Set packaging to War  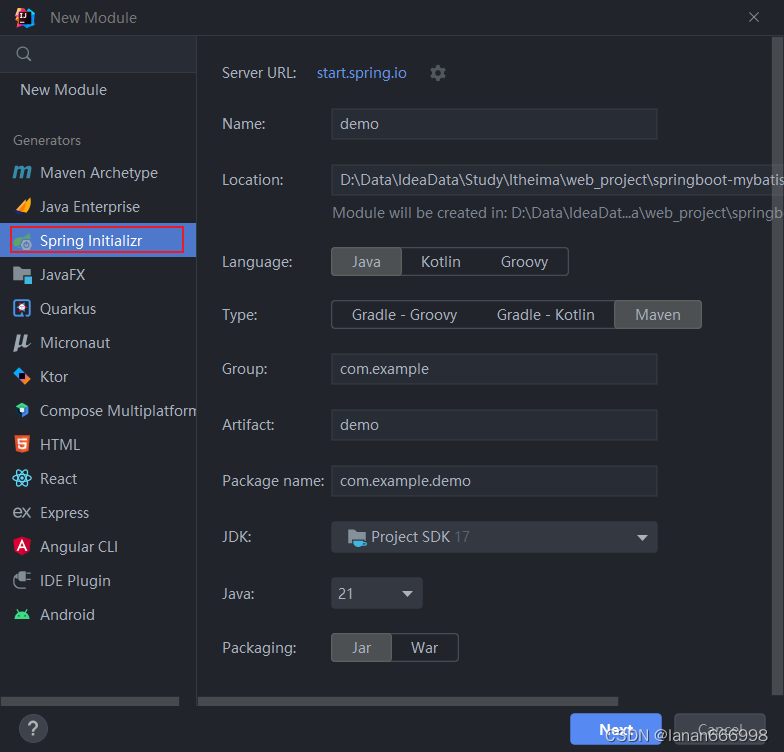click(424, 648)
